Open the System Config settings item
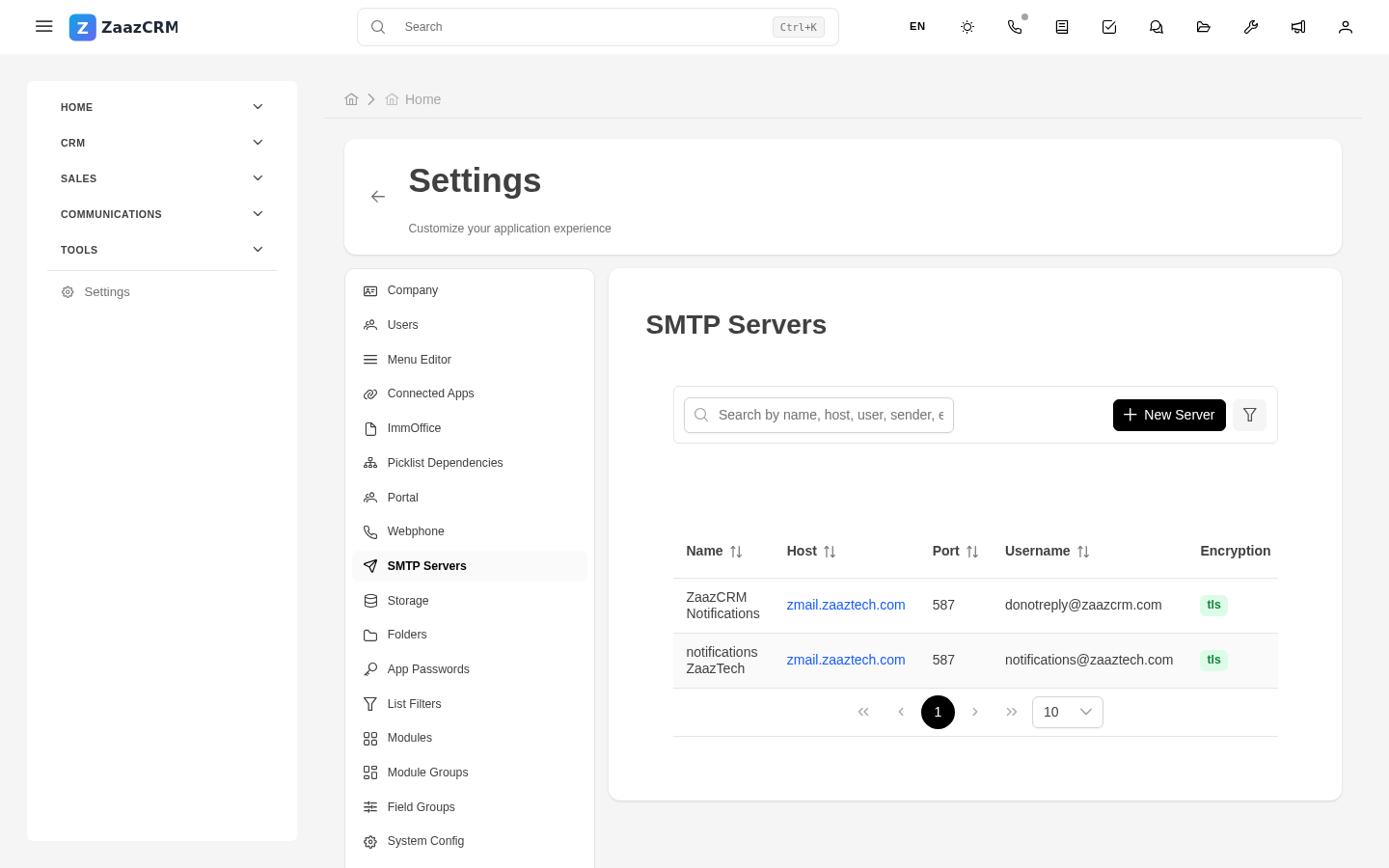 (x=470, y=841)
